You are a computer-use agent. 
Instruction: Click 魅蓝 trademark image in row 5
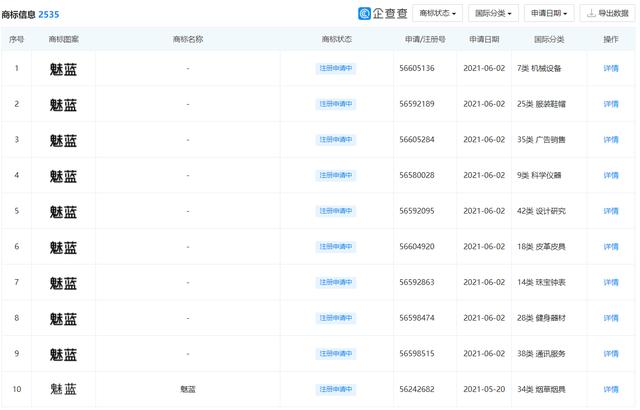click(x=63, y=212)
